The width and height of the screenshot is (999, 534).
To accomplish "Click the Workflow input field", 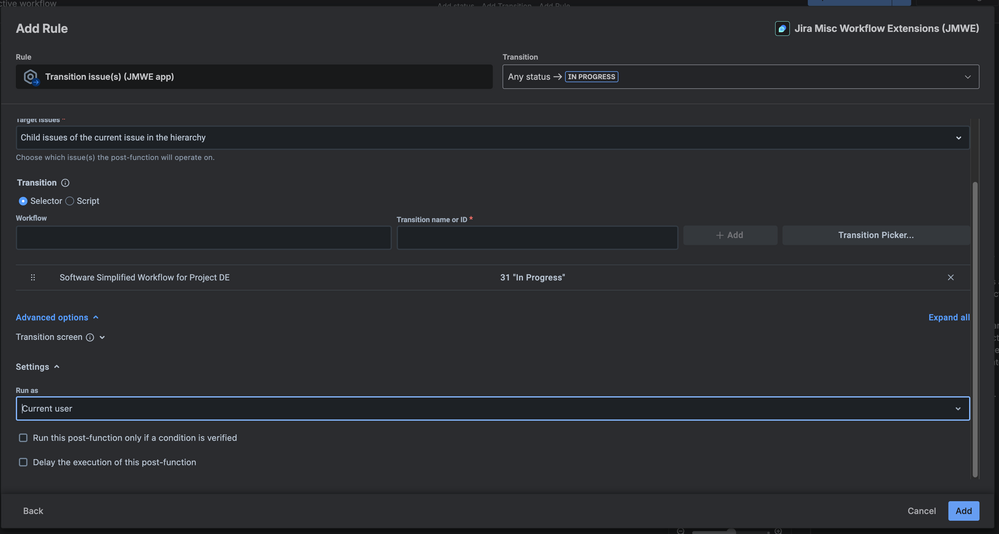I will point(203,237).
